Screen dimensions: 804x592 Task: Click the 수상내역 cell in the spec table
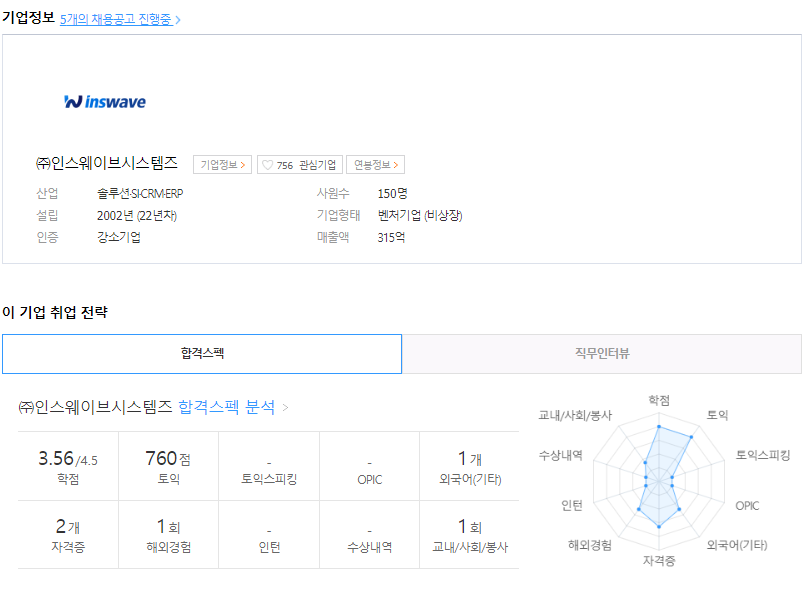pos(370,535)
